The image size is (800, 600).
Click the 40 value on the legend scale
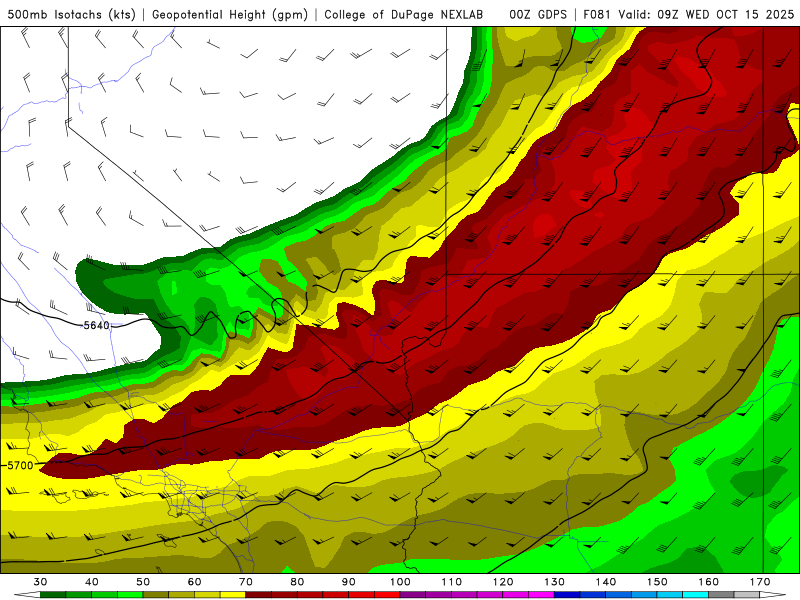point(92,582)
